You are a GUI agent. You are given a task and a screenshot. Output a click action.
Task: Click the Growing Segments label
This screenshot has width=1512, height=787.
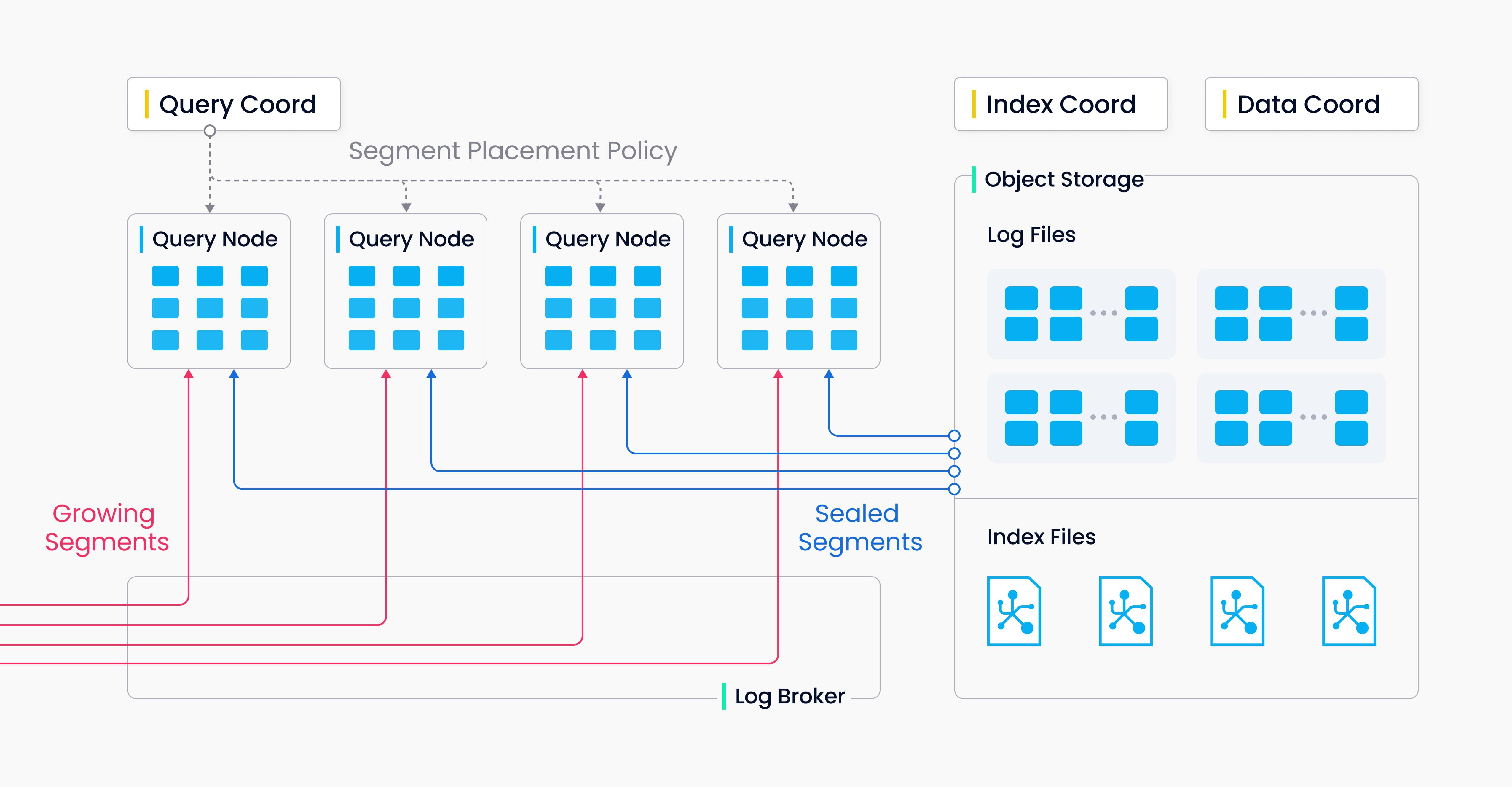pyautogui.click(x=106, y=528)
